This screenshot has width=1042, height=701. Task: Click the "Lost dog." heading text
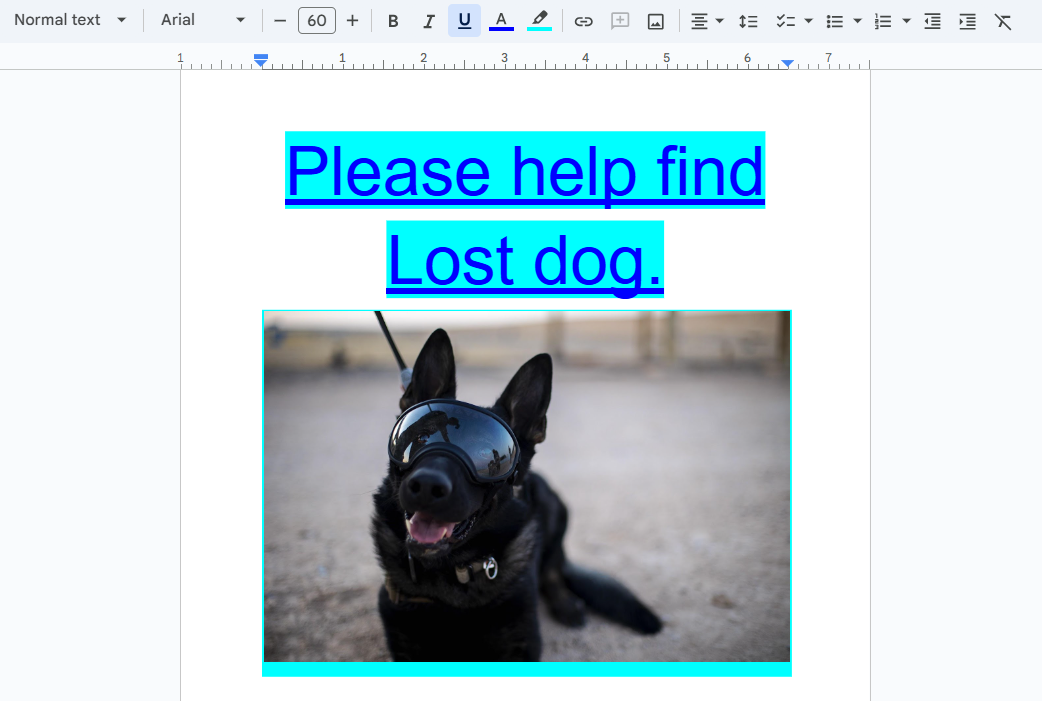[525, 260]
